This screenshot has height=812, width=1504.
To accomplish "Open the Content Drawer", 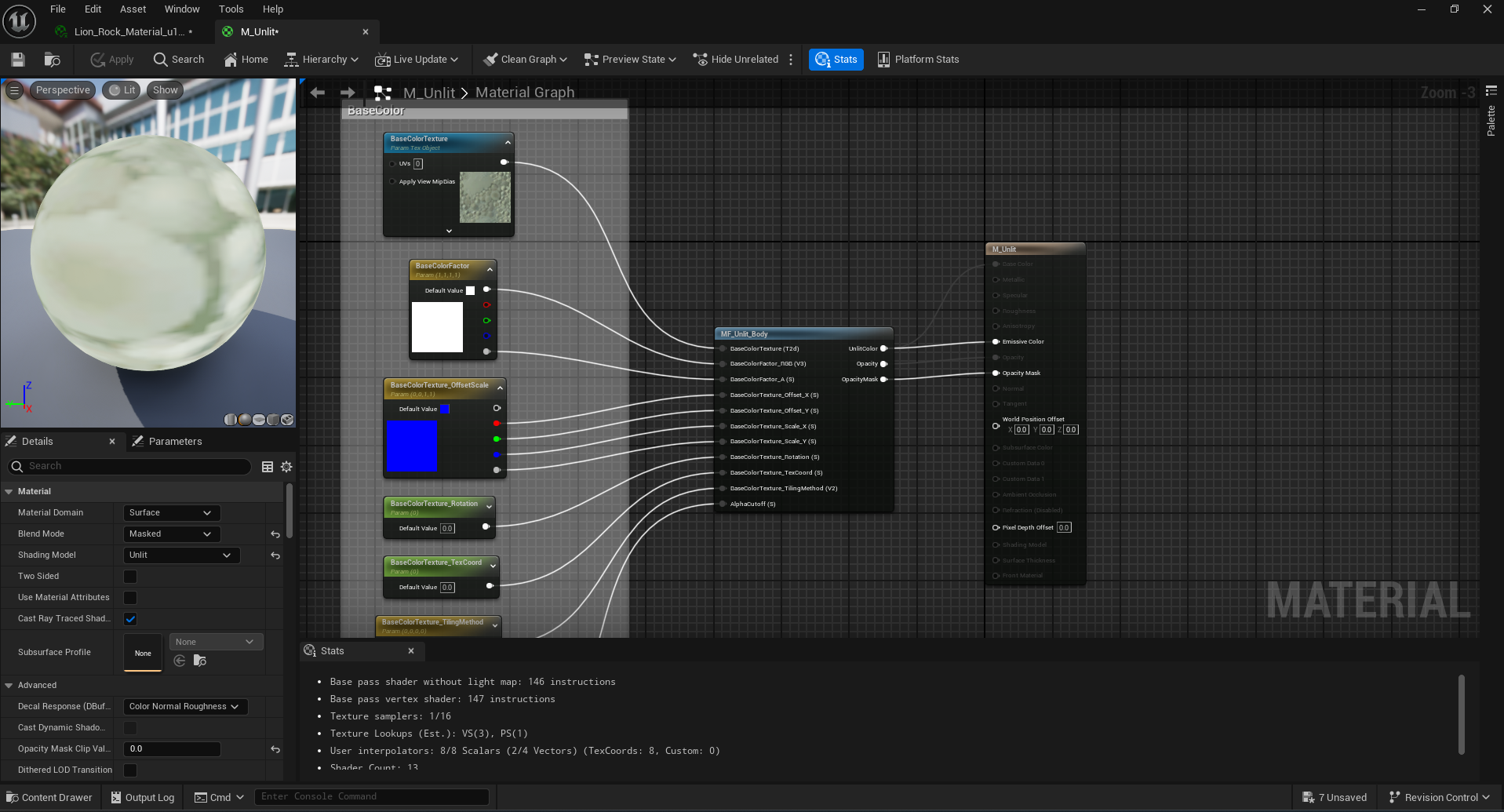I will coord(49,798).
